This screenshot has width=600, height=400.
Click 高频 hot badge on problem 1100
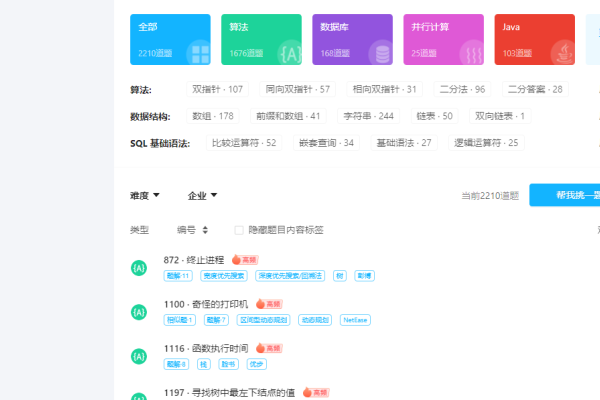[269, 304]
